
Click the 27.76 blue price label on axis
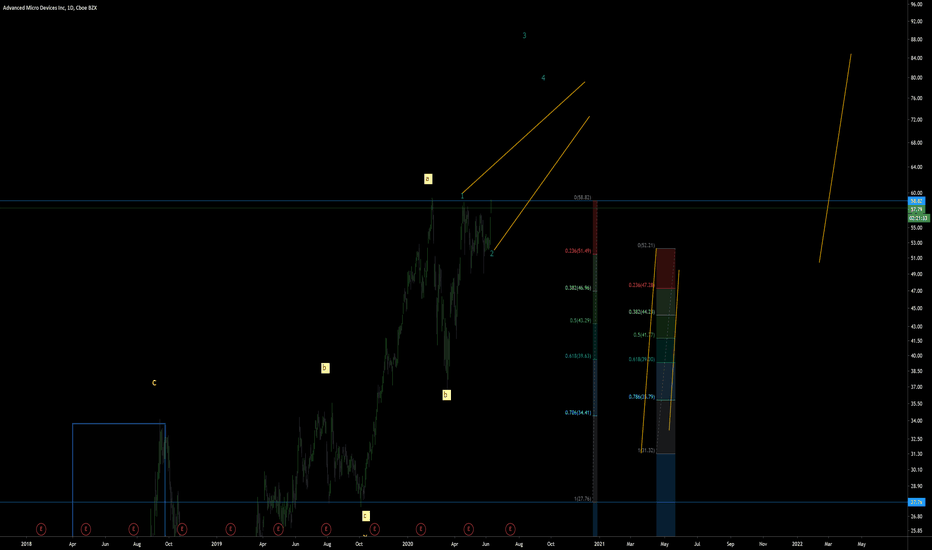tap(917, 502)
